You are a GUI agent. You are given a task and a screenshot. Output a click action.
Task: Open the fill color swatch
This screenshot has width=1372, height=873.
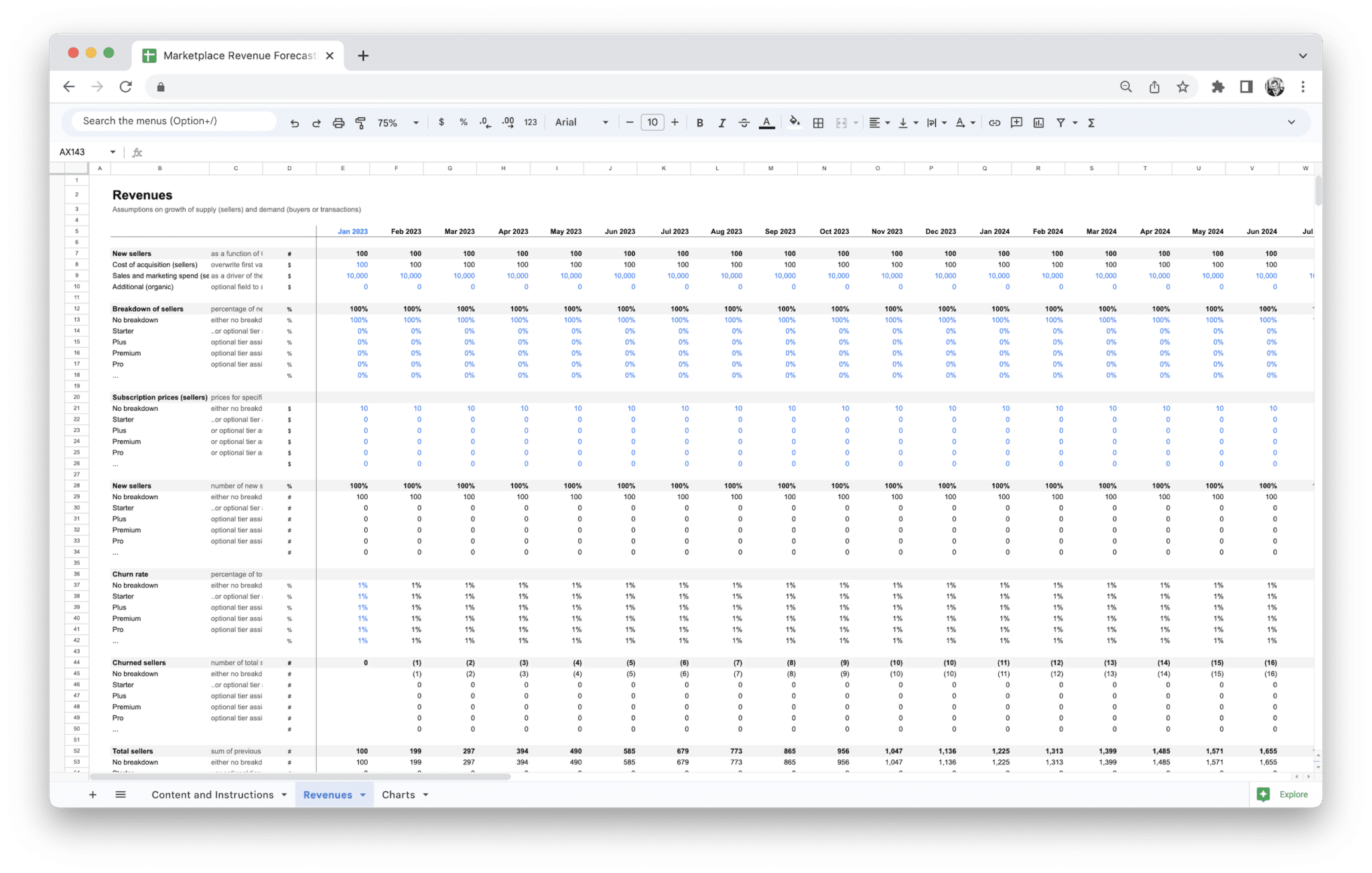795,123
